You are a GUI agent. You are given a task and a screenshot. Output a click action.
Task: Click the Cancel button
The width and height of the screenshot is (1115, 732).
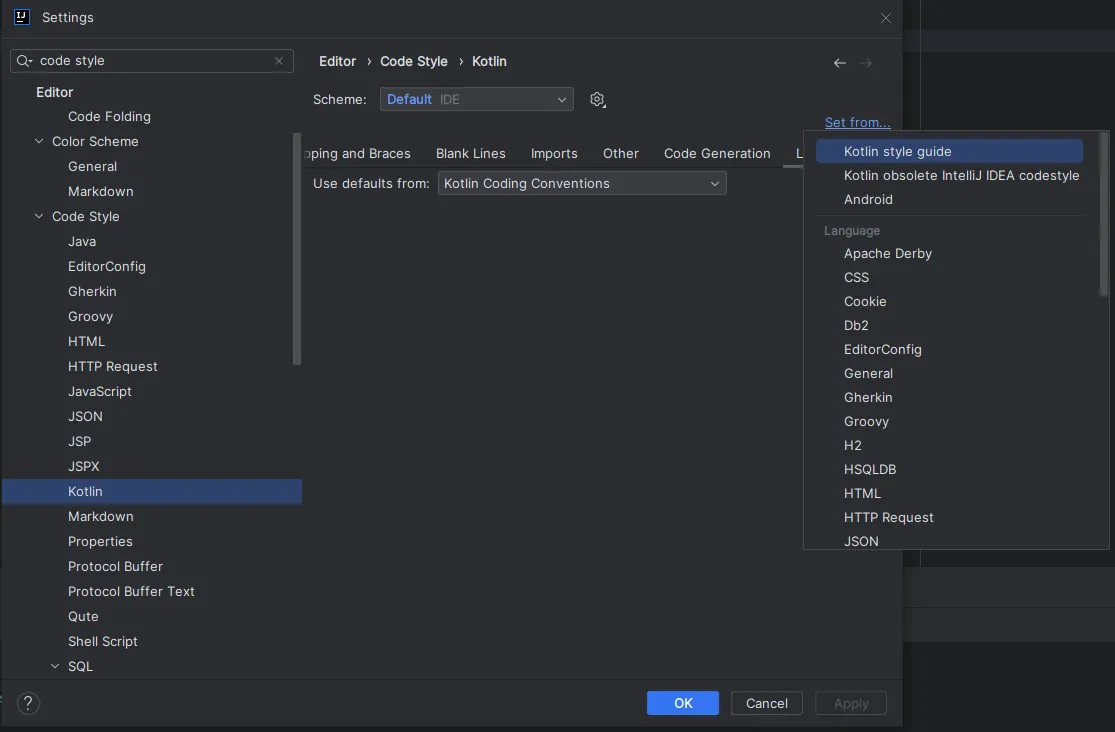(767, 703)
